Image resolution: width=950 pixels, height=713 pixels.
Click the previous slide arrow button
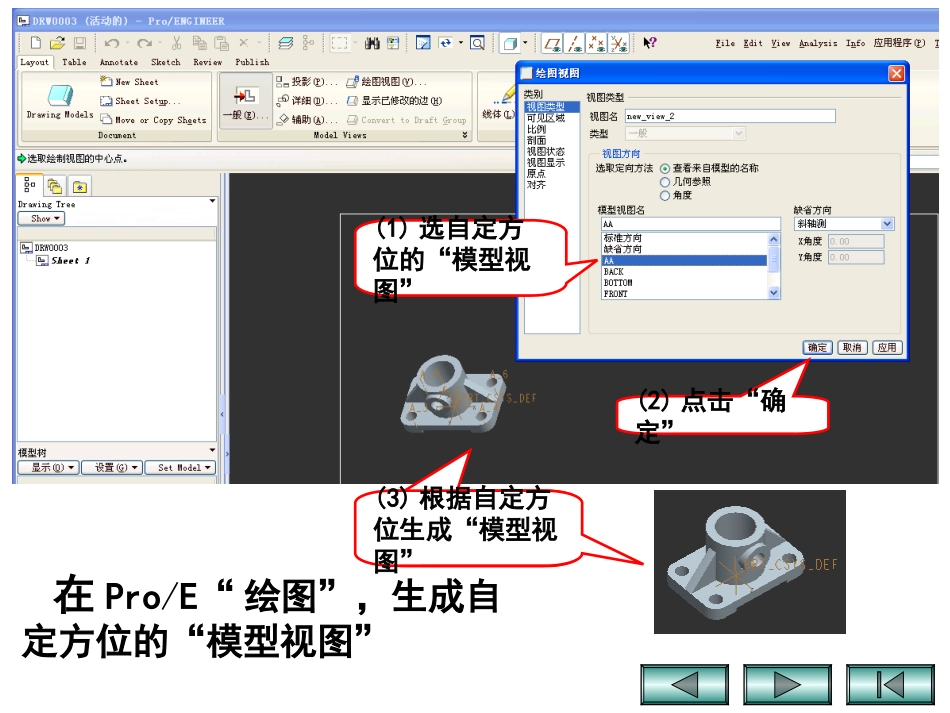pyautogui.click(x=685, y=685)
